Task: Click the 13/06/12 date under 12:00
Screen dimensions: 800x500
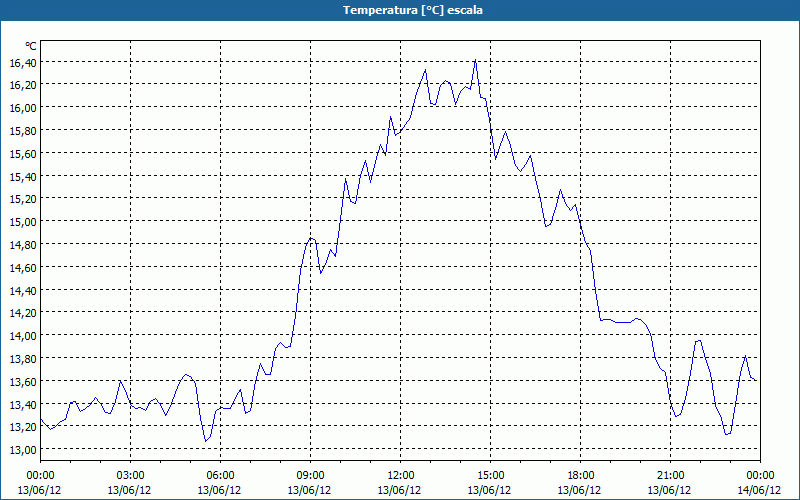Action: tap(399, 490)
